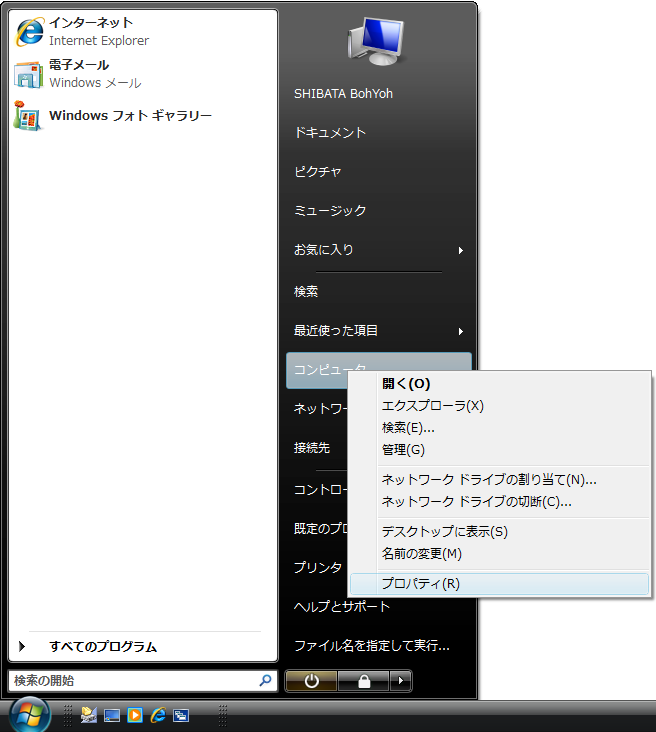Select 管理(G) context menu entry
Screen dimensions: 656x732
[499, 450]
